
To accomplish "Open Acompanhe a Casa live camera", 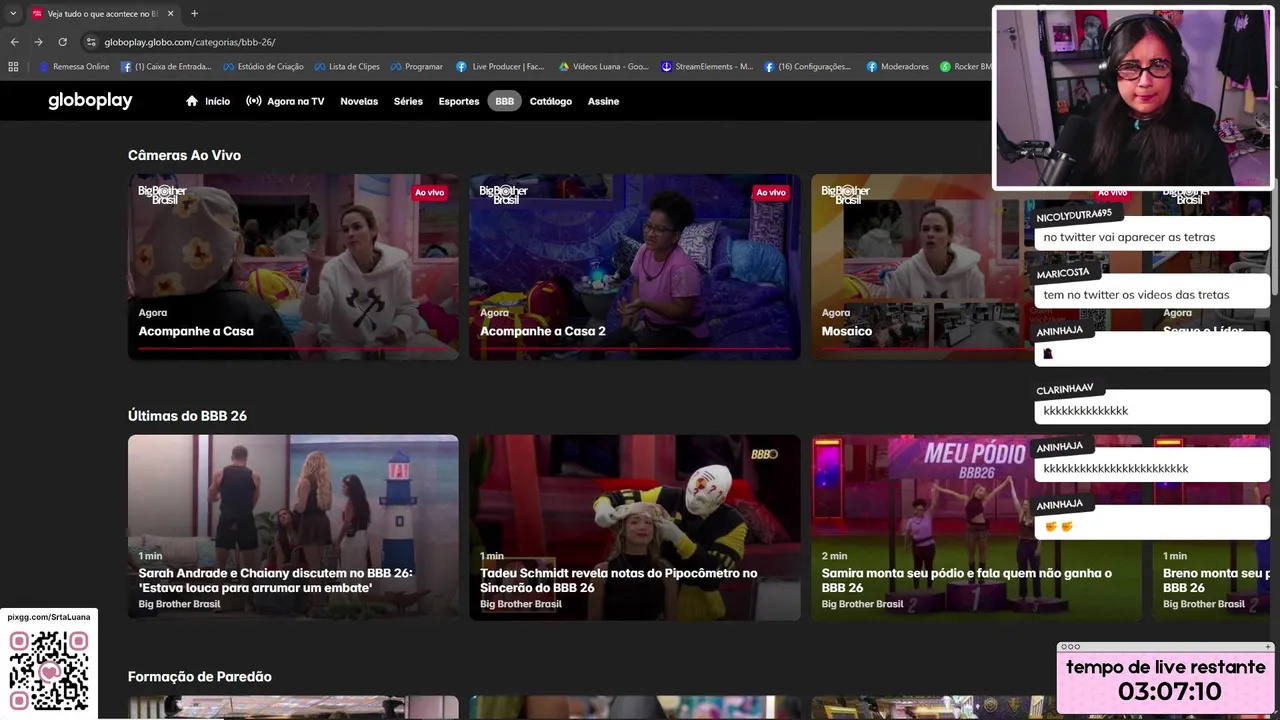I will click(293, 267).
